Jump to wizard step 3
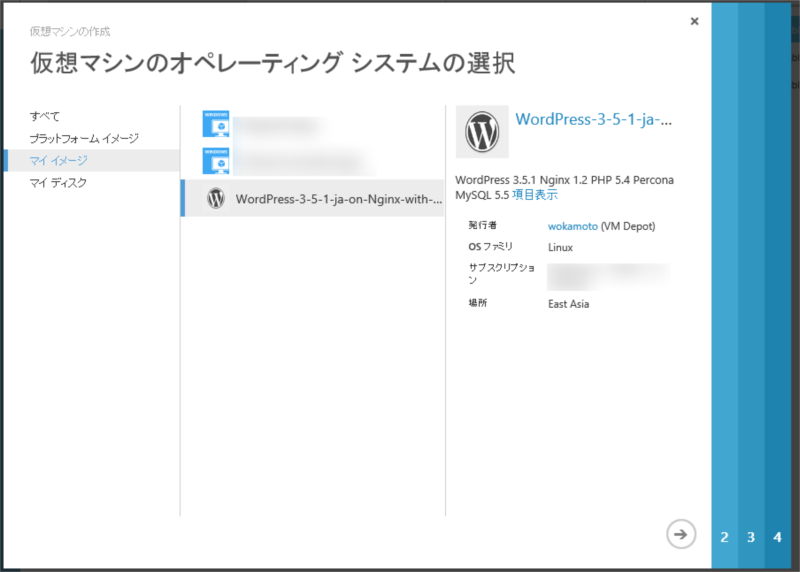 (751, 537)
